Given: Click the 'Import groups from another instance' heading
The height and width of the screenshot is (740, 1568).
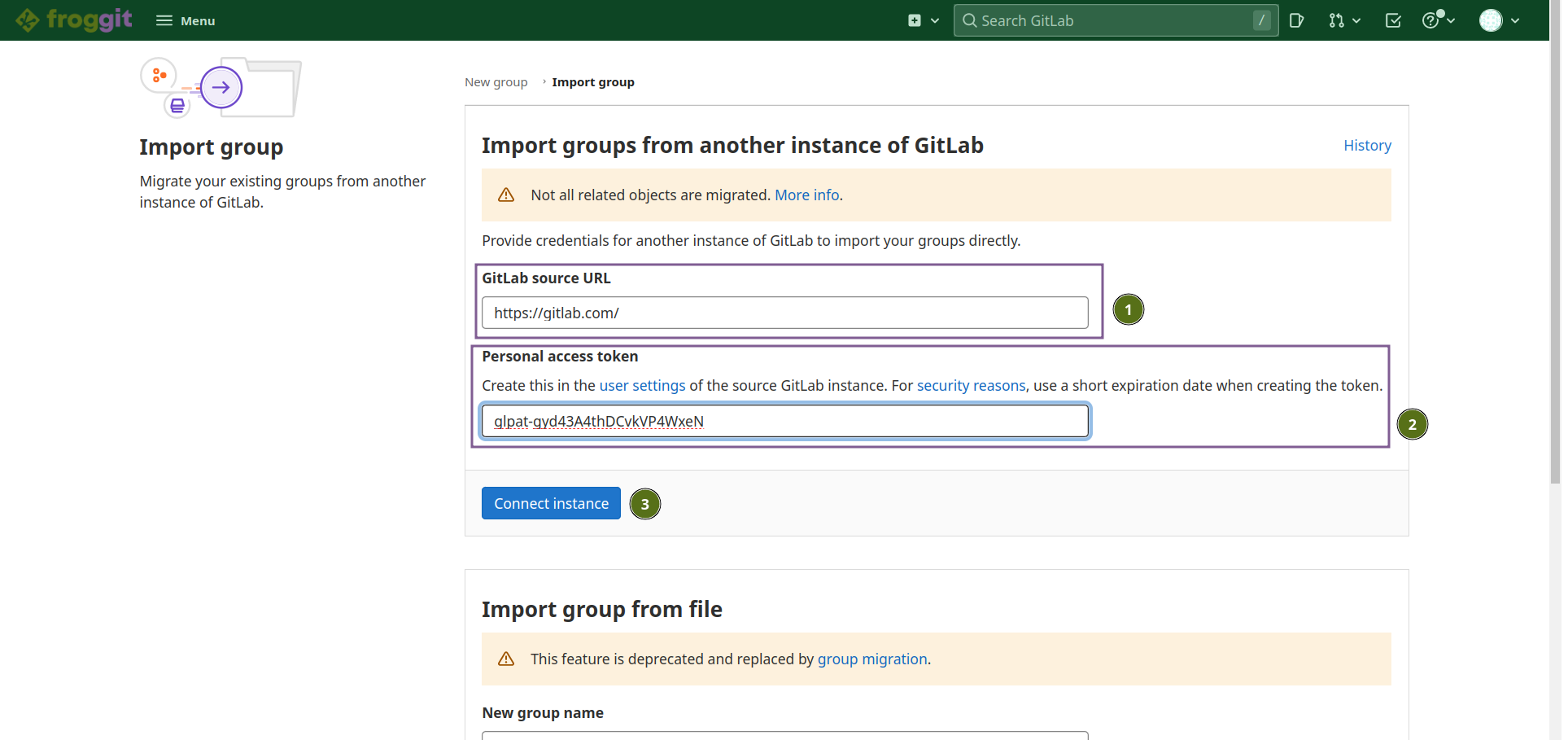Looking at the screenshot, I should (732, 145).
